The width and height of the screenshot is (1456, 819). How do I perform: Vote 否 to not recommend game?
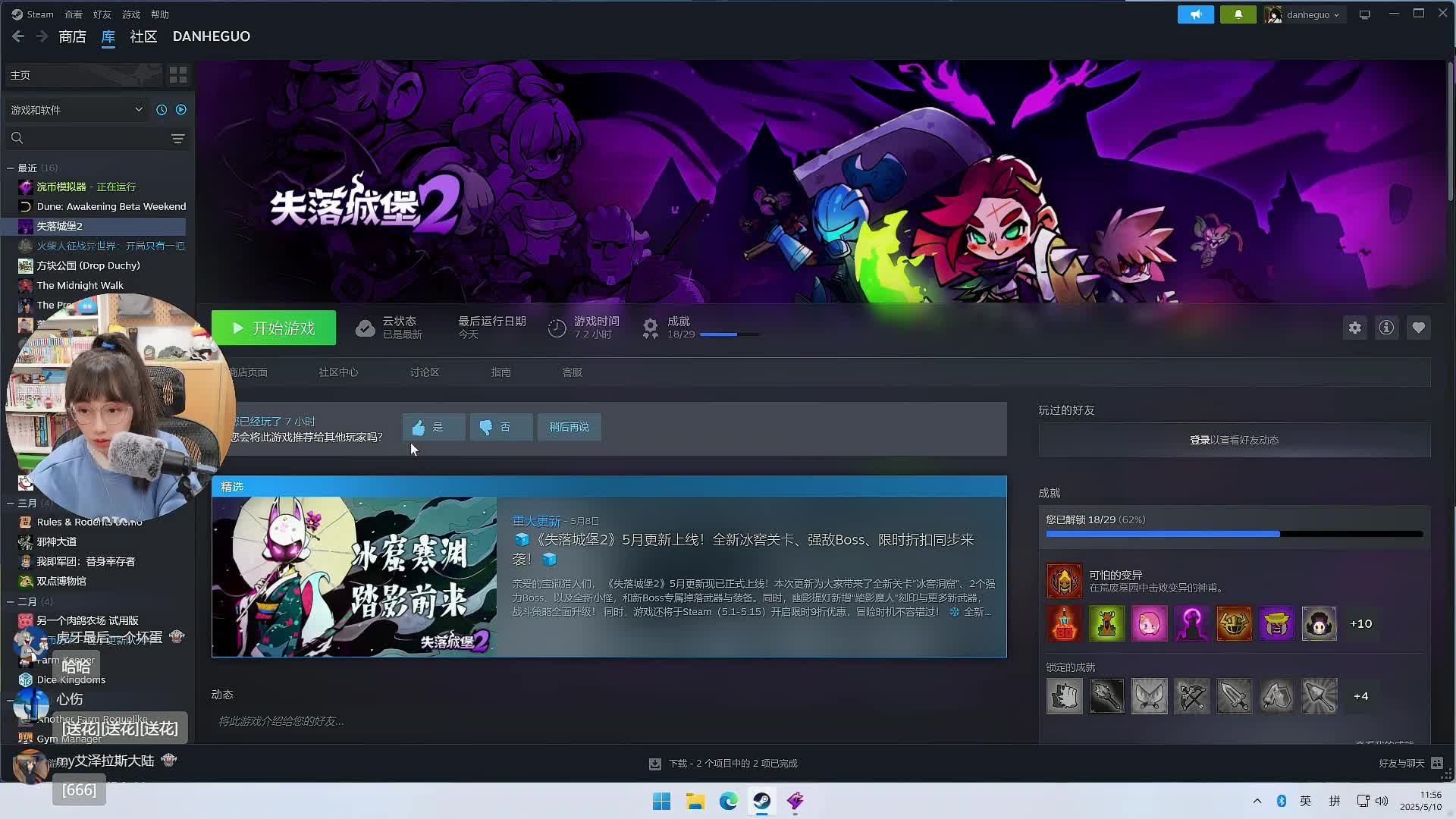coord(501,427)
